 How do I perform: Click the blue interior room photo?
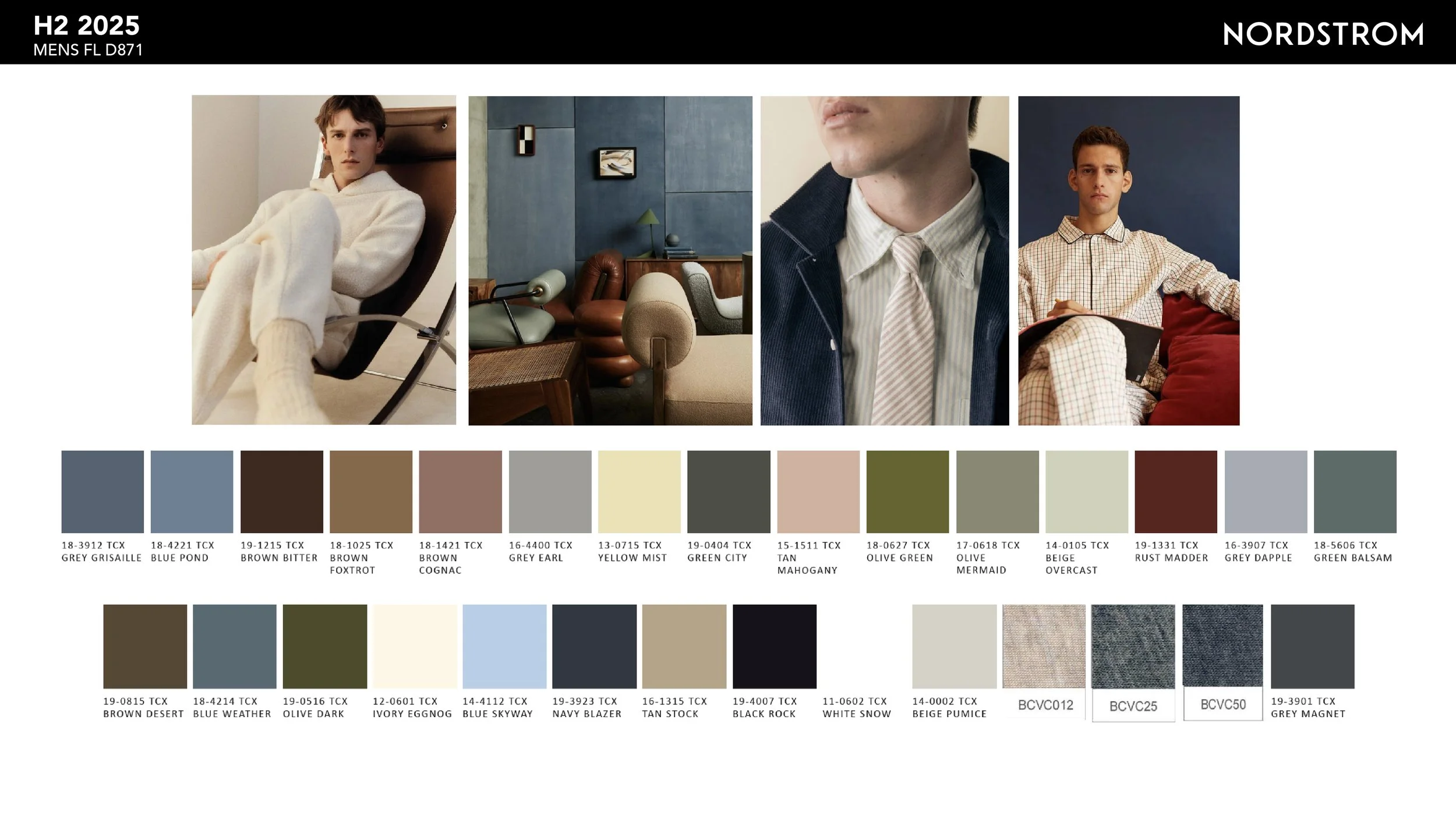coord(610,260)
